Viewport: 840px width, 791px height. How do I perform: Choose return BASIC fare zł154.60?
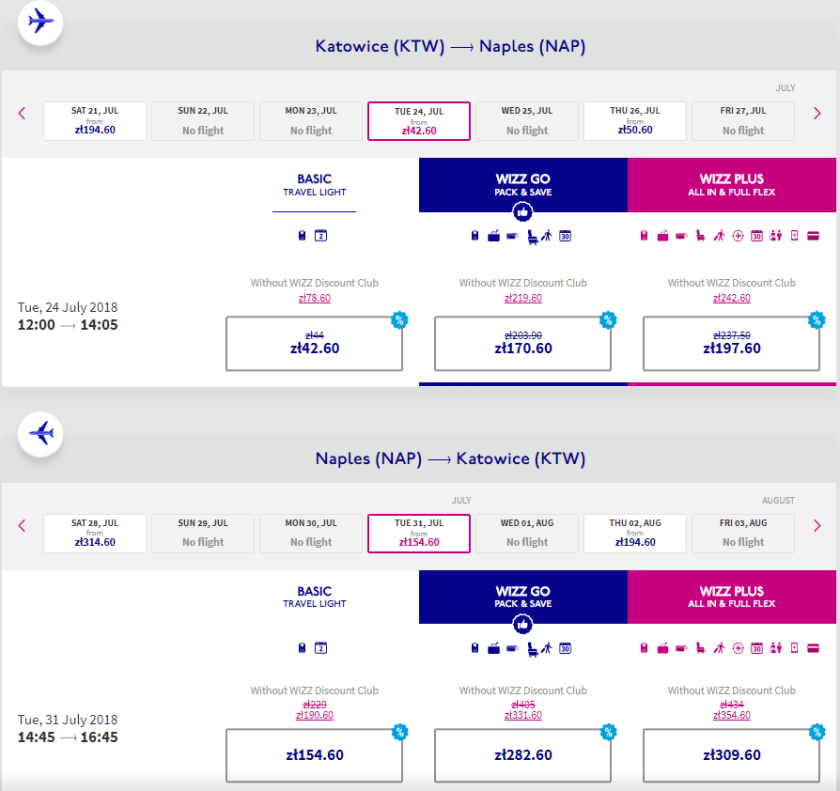coord(314,755)
